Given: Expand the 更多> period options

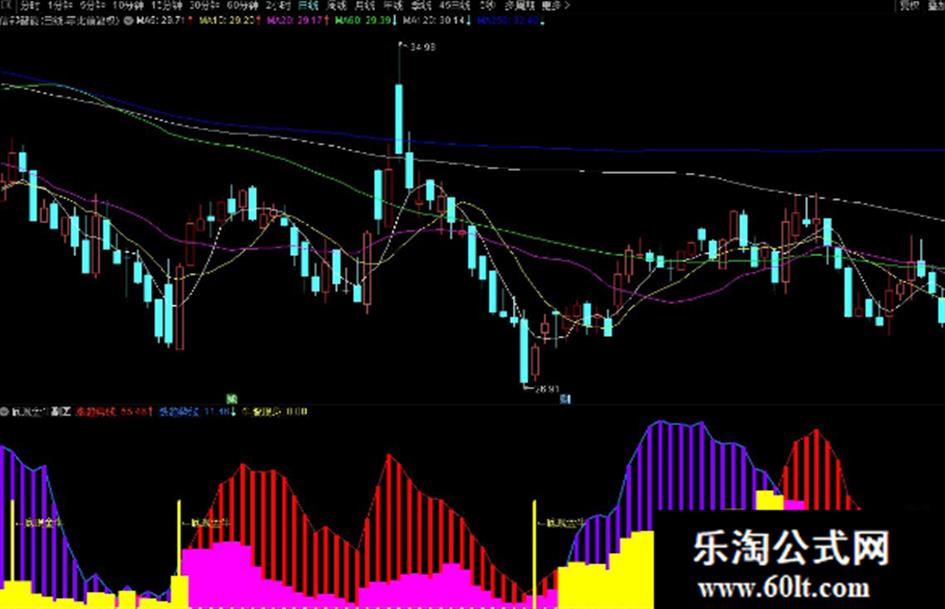Looking at the screenshot, I should click(555, 5).
